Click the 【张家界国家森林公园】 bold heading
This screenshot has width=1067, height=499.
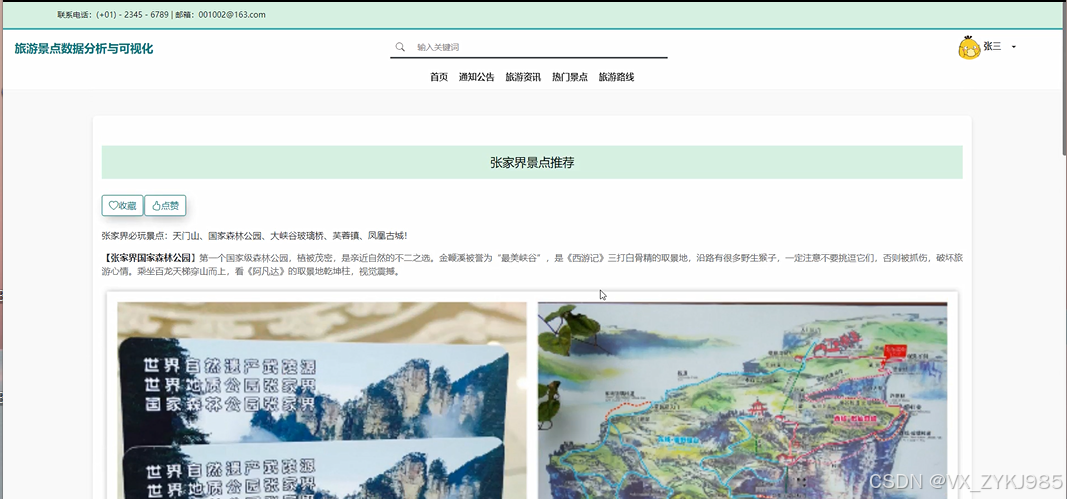[x=150, y=258]
